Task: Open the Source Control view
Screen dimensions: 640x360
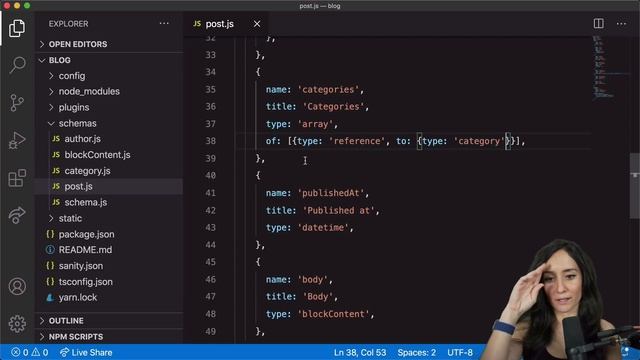Action: pyautogui.click(x=17, y=103)
